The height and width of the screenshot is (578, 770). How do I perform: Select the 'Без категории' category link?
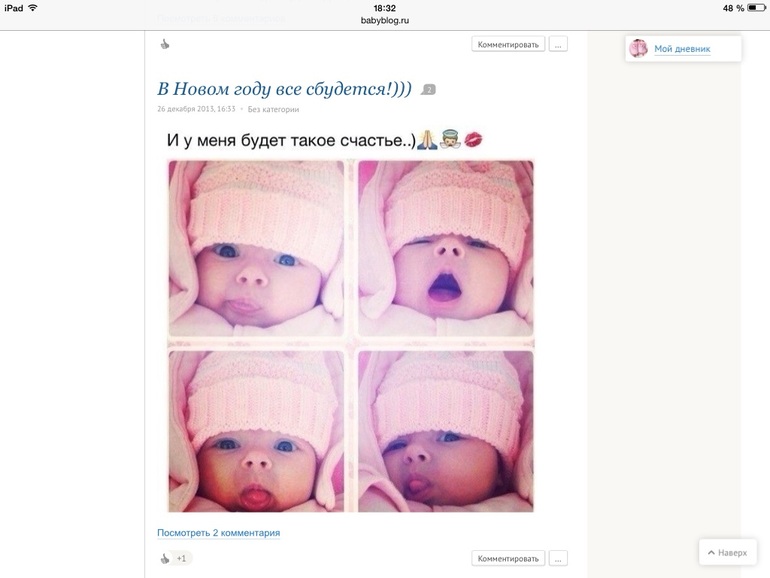tap(273, 109)
